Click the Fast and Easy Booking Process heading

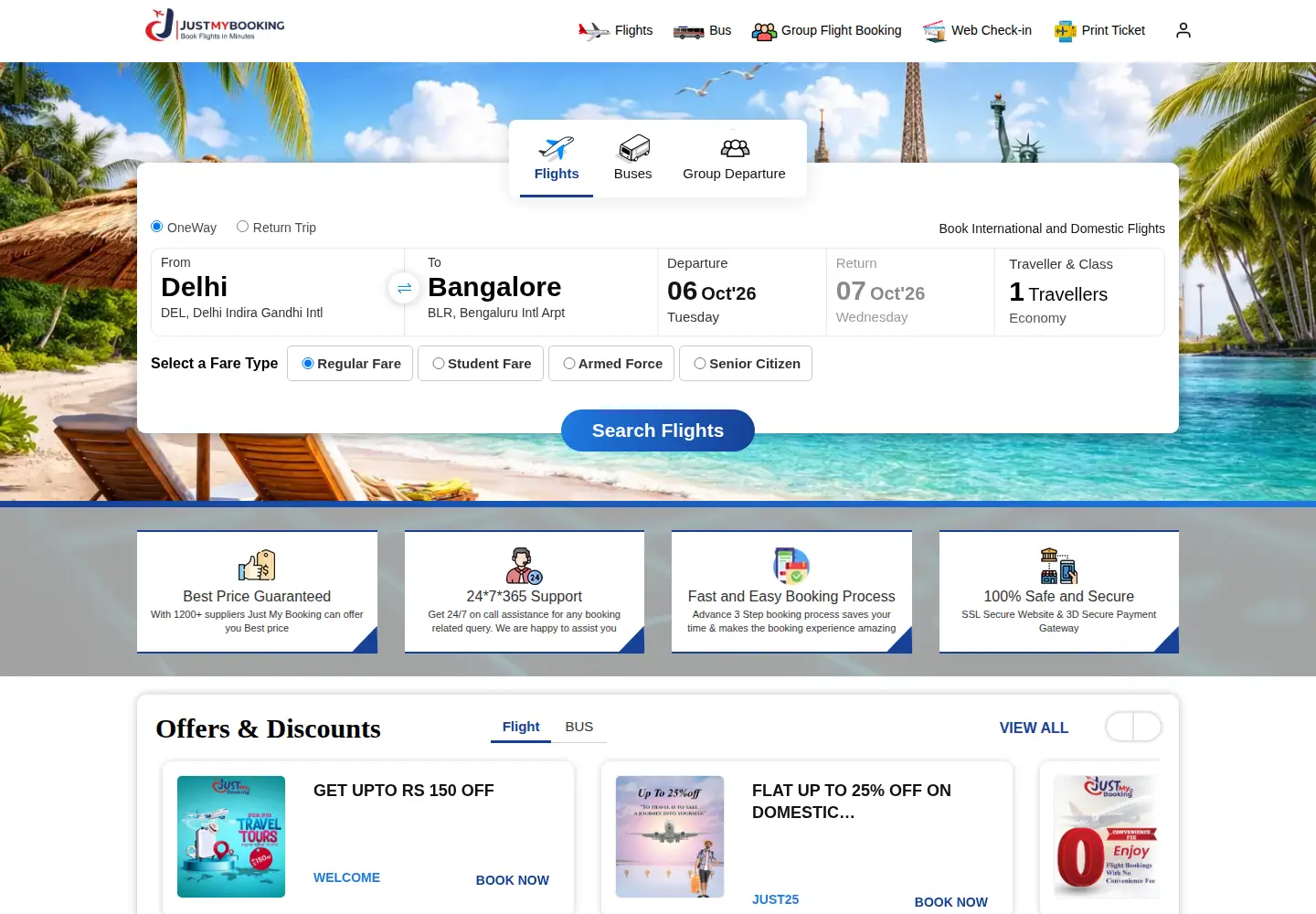click(791, 596)
